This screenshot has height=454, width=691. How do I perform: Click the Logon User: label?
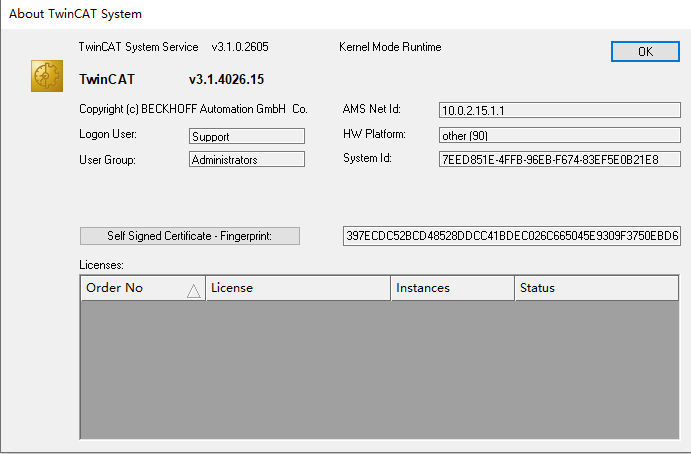point(108,134)
